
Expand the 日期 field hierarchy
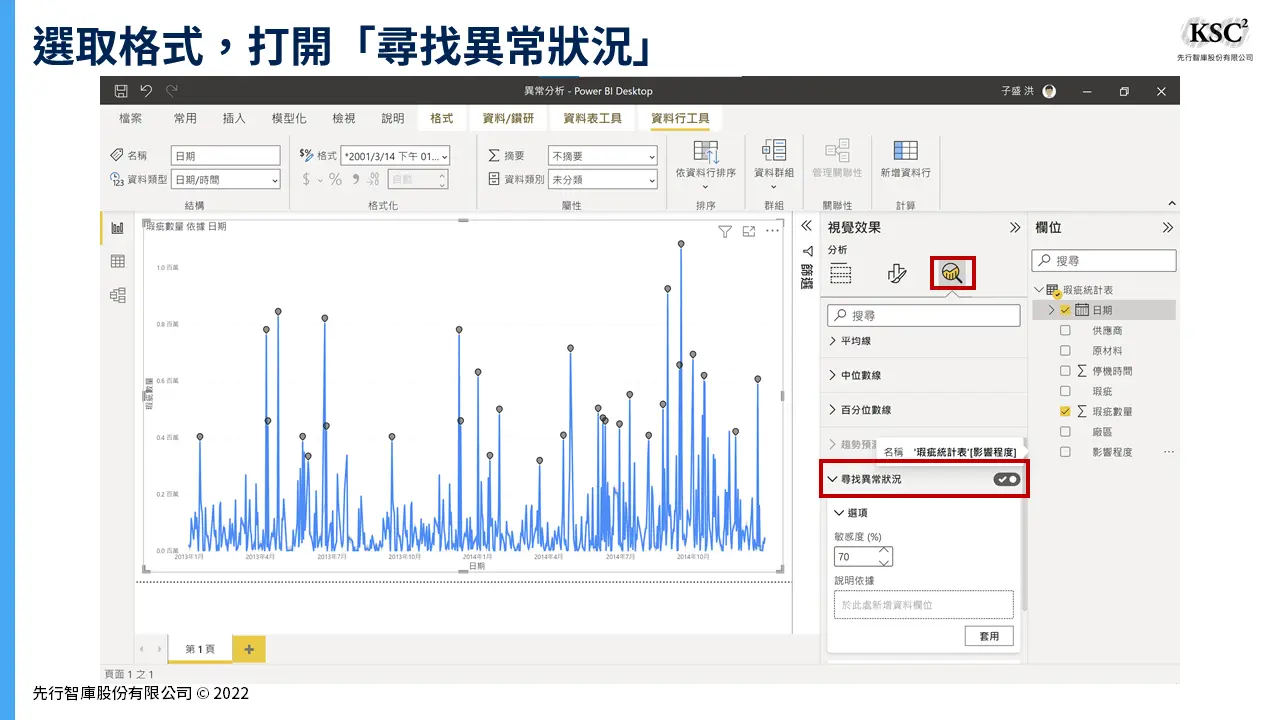pos(1051,310)
